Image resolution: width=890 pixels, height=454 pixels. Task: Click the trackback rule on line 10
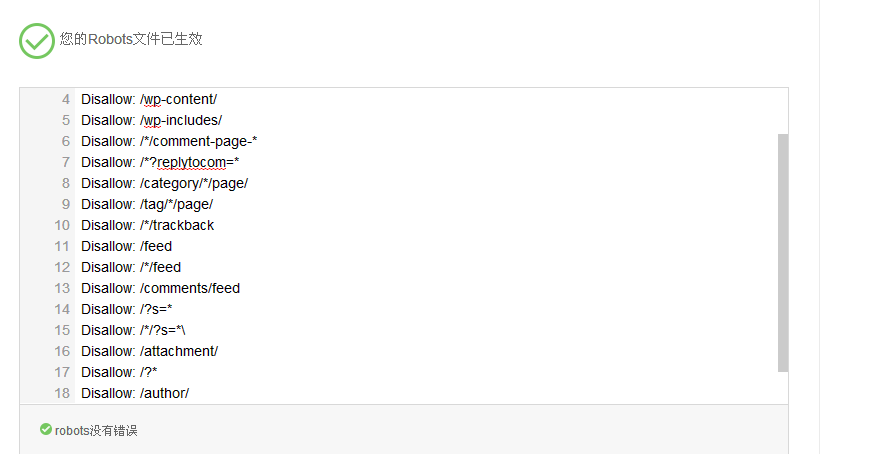148,225
